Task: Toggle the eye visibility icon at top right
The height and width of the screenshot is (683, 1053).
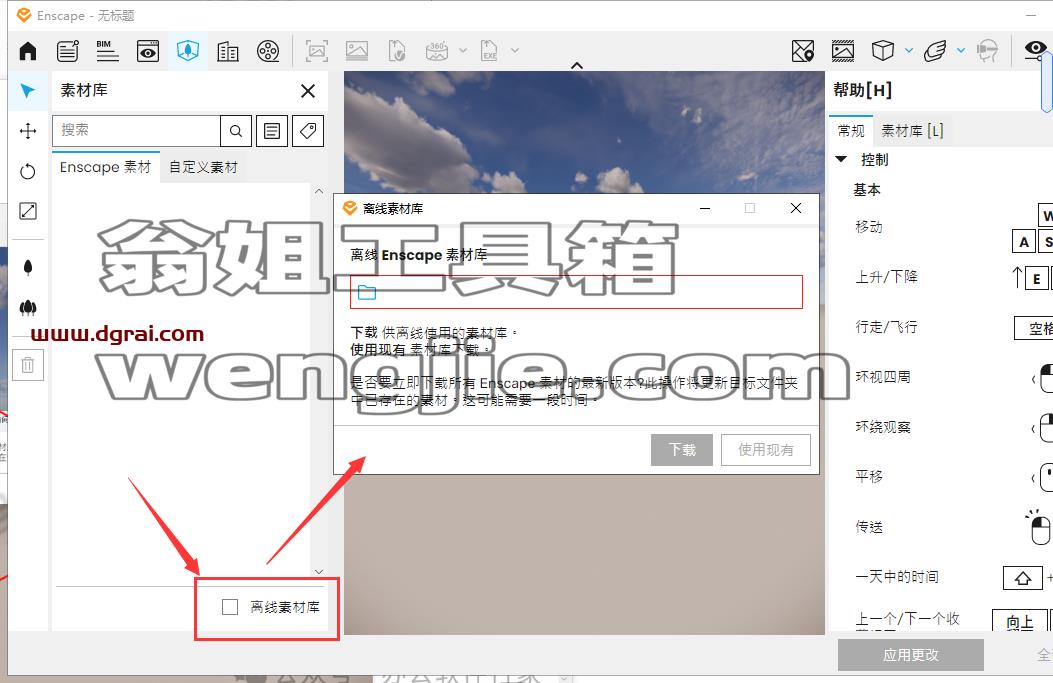Action: tap(1035, 49)
